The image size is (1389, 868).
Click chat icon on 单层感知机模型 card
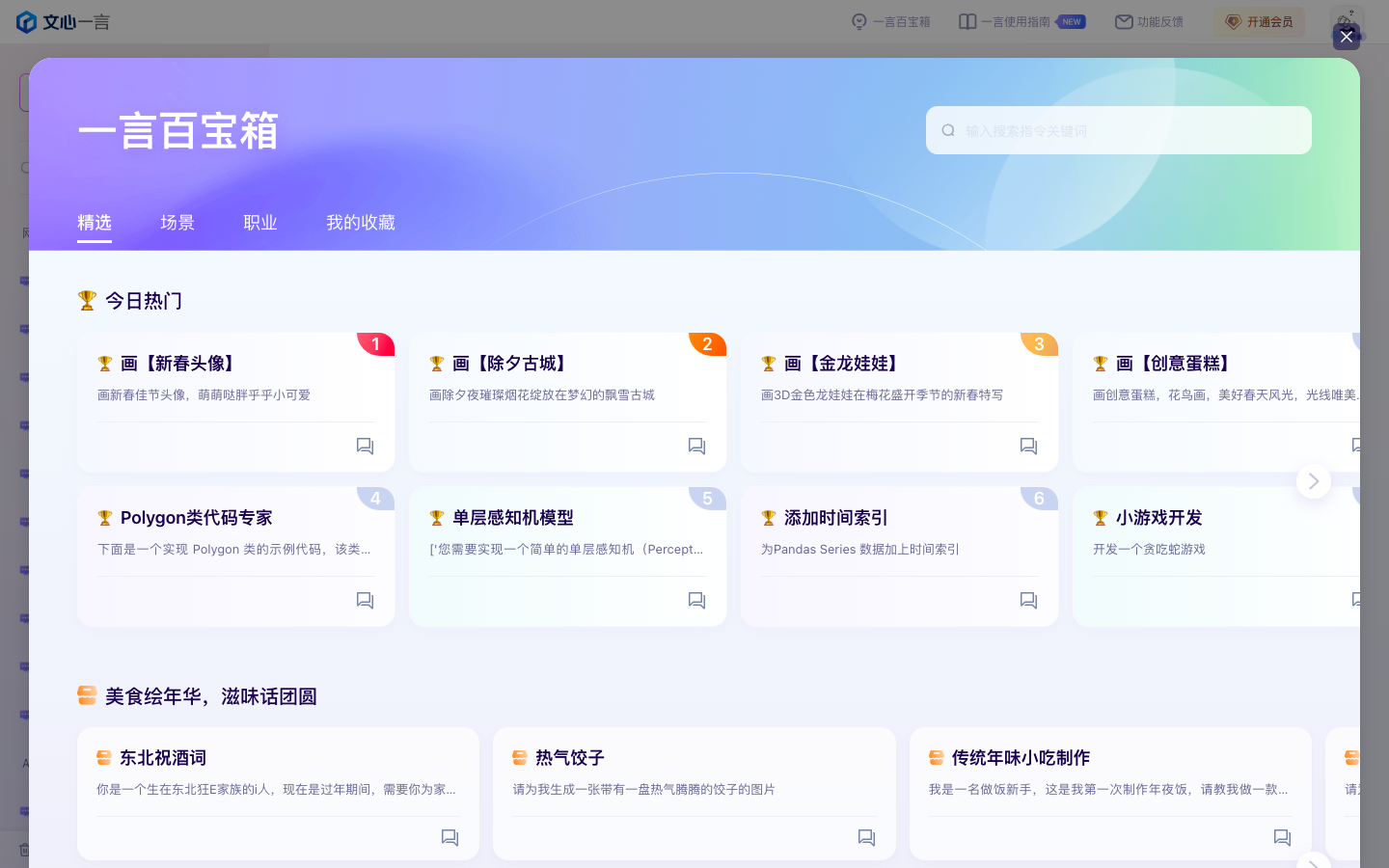click(x=696, y=600)
